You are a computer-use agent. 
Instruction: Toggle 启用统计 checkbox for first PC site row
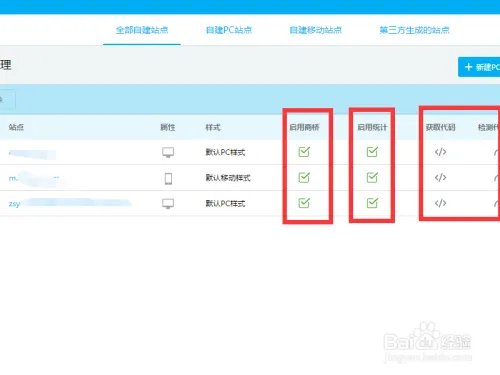(x=372, y=152)
